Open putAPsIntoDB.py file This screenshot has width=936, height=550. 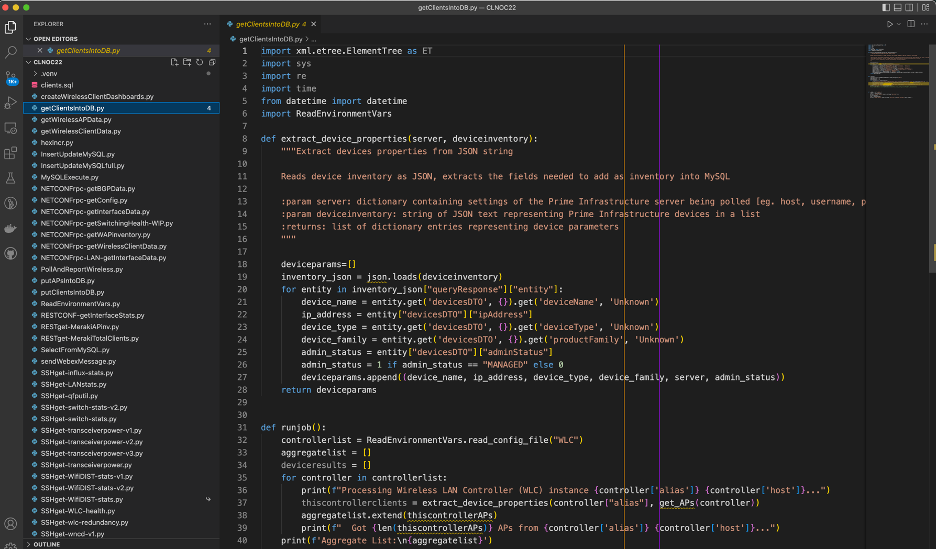coord(67,281)
